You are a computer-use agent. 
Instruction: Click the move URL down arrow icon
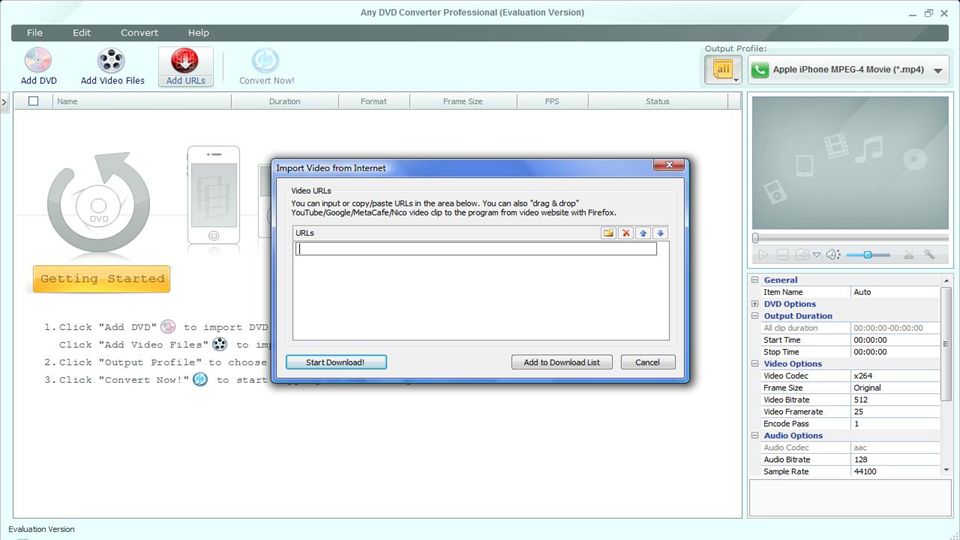click(660, 233)
